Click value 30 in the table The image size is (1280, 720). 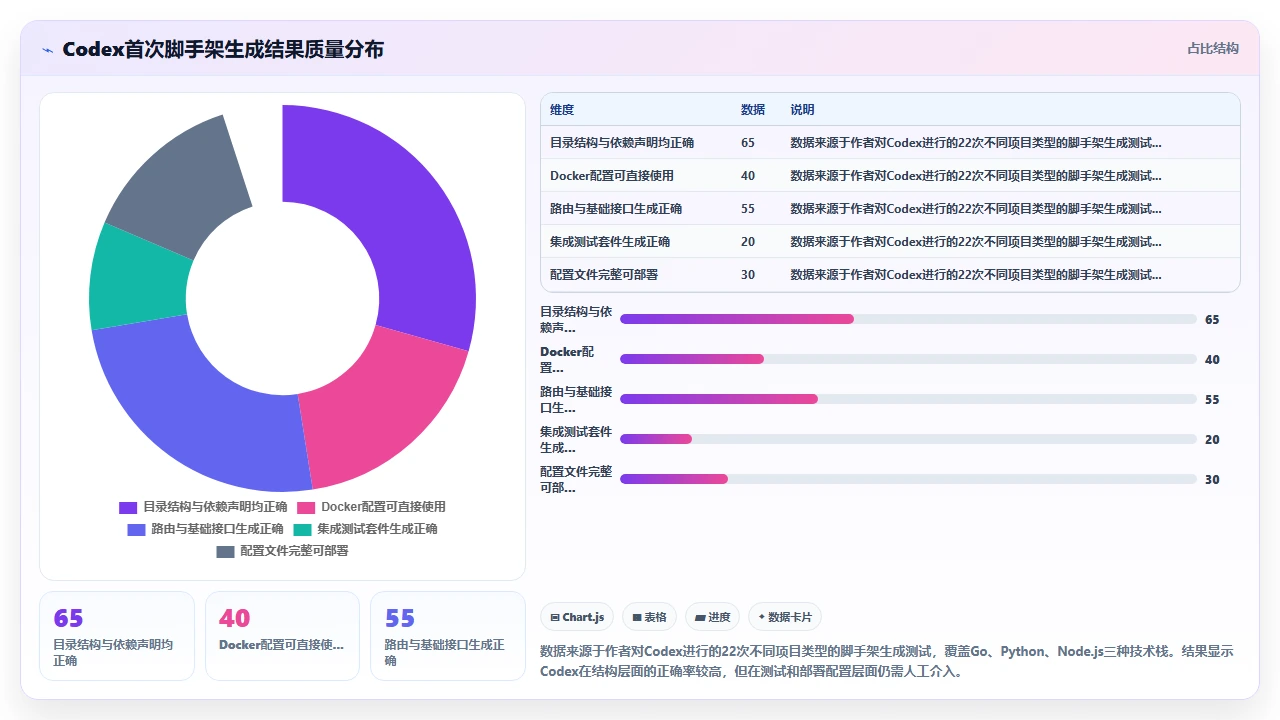748,275
